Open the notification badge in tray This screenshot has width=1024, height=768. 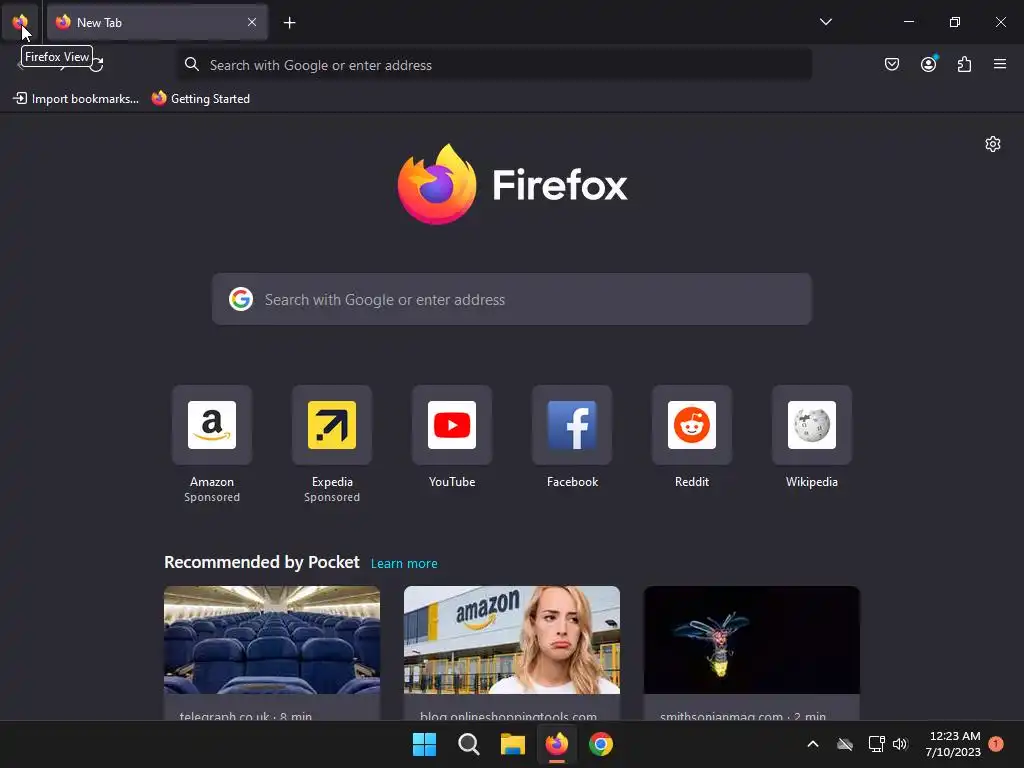pyautogui.click(x=996, y=744)
